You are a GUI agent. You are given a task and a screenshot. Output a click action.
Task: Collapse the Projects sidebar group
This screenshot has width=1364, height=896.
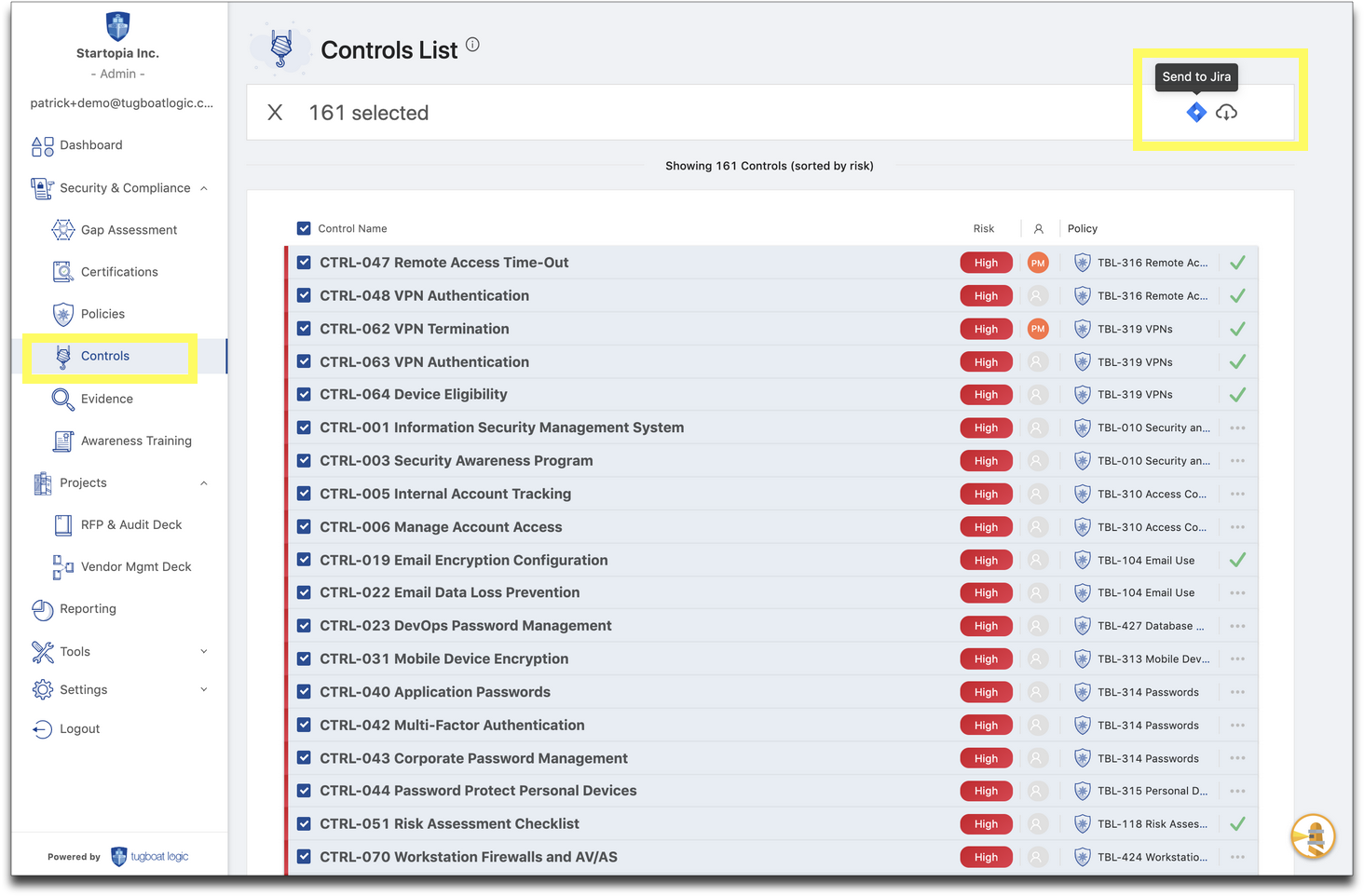click(204, 482)
